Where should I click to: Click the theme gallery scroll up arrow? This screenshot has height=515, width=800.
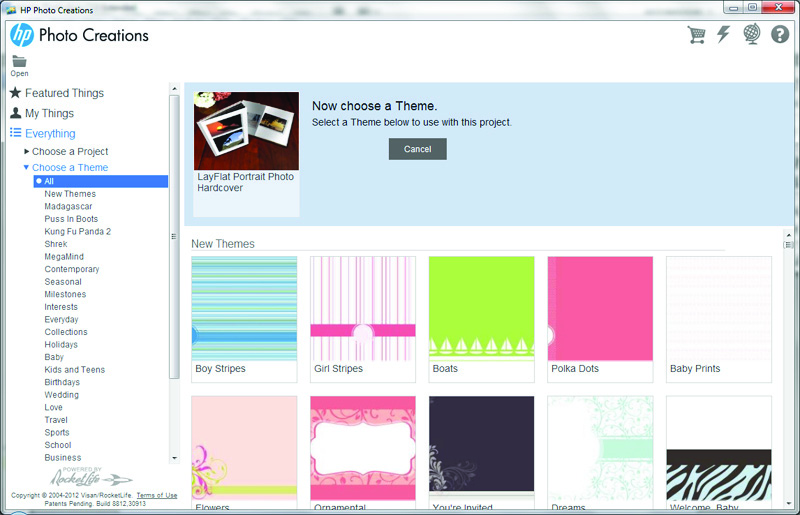(x=788, y=233)
